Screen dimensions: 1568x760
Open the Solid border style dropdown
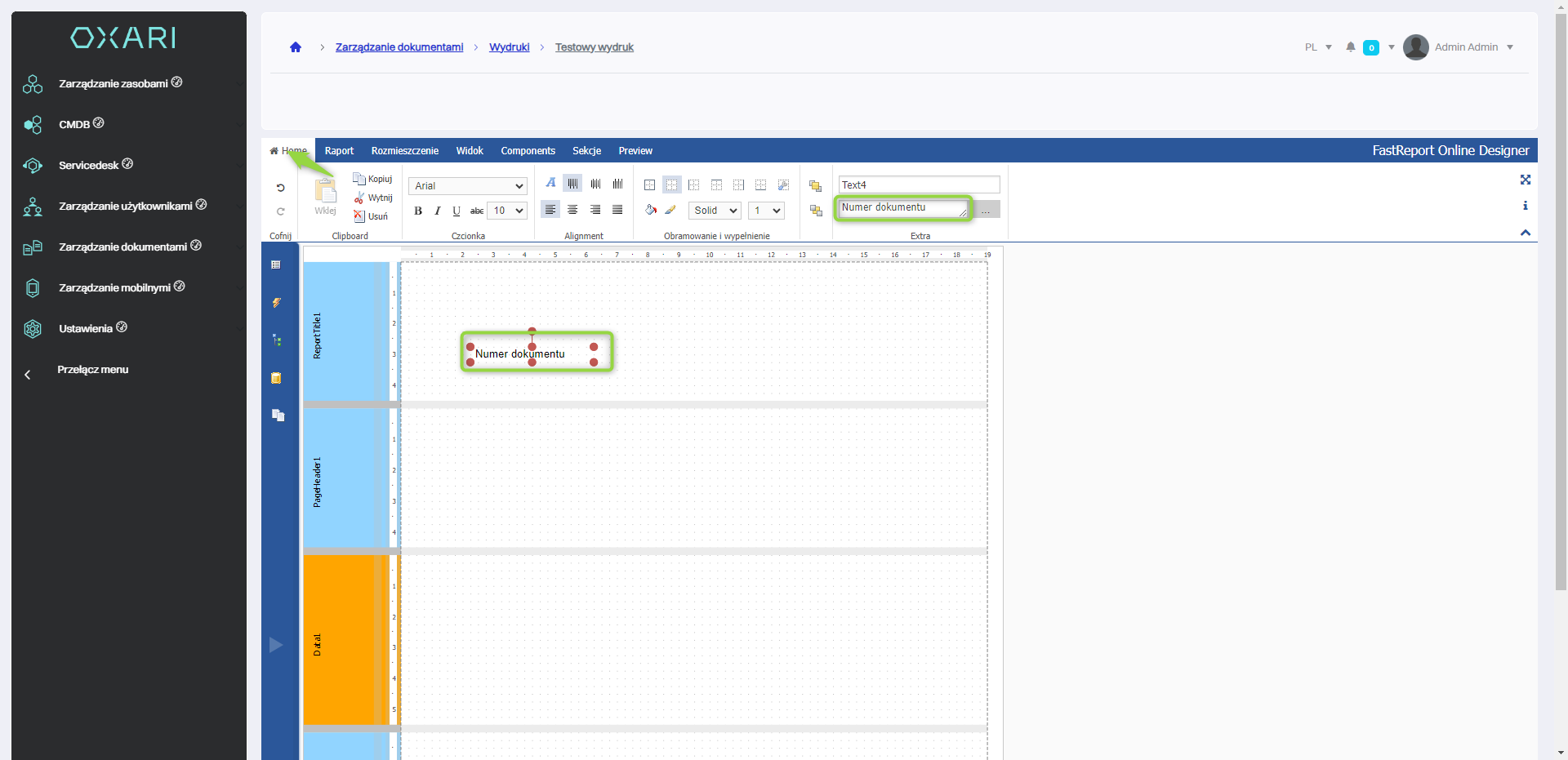[x=715, y=211]
